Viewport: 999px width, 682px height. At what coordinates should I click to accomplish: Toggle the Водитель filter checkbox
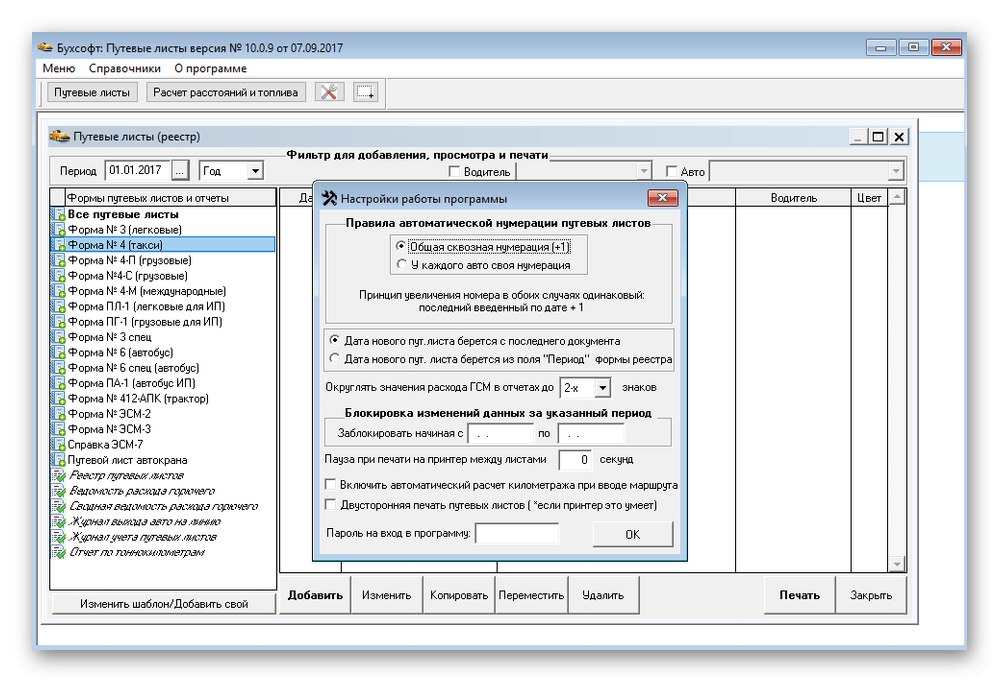[x=454, y=171]
